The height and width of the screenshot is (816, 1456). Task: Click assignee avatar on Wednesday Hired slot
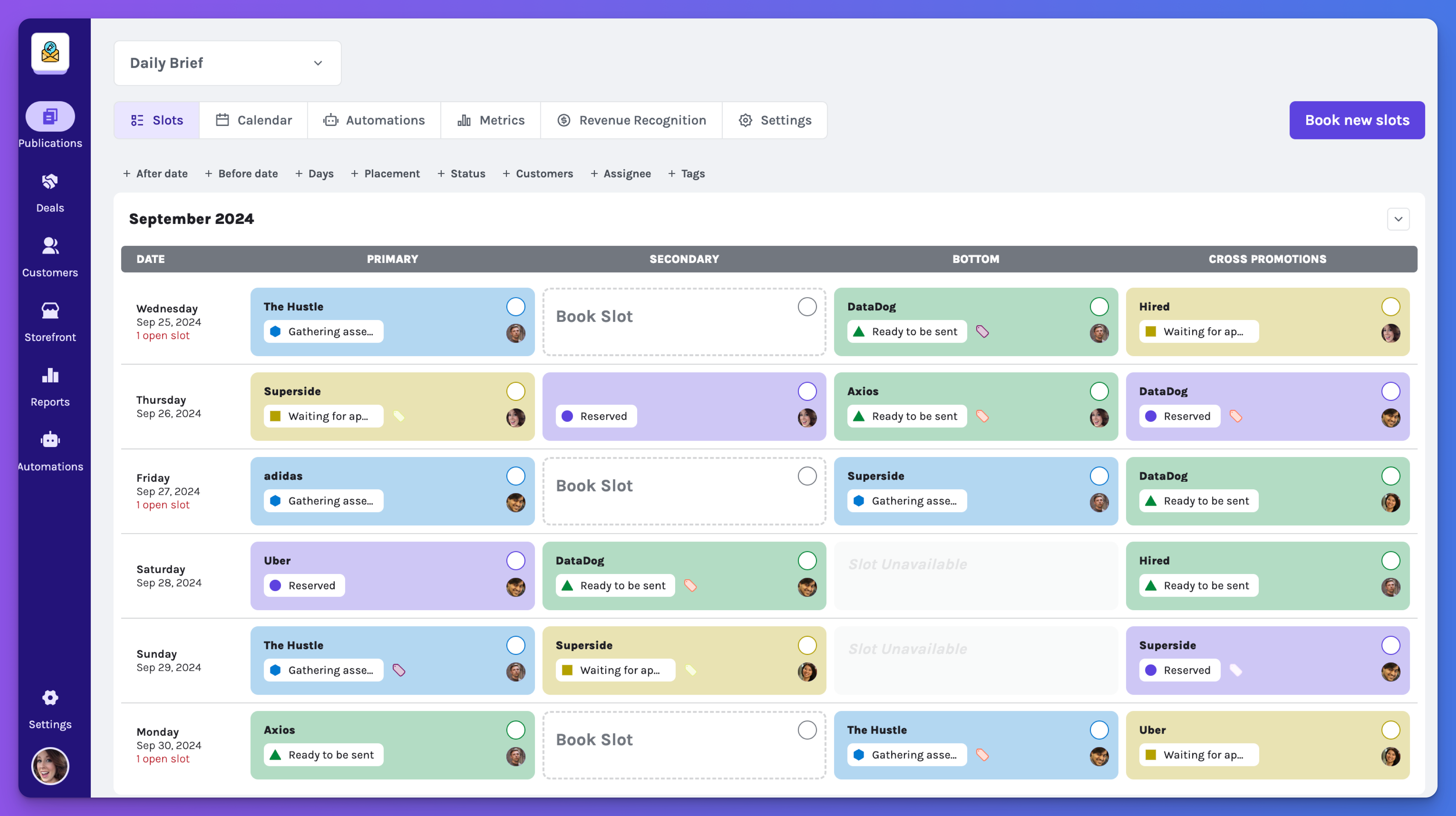(1390, 333)
